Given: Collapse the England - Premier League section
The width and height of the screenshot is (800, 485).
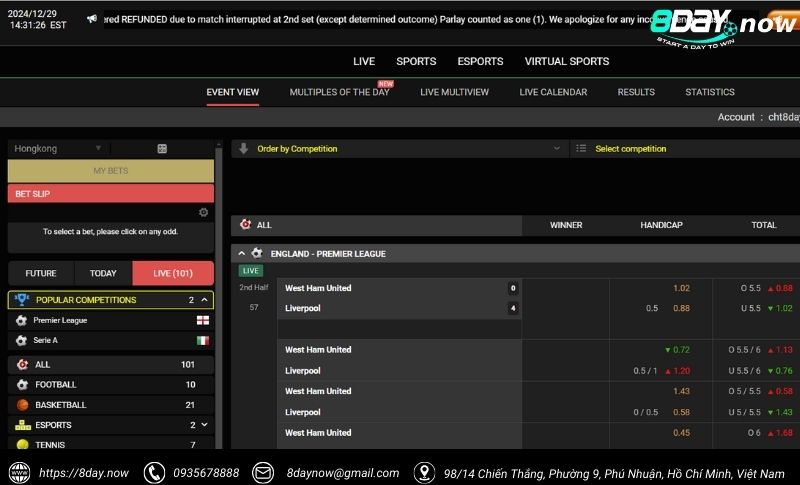Looking at the screenshot, I should pos(241,254).
